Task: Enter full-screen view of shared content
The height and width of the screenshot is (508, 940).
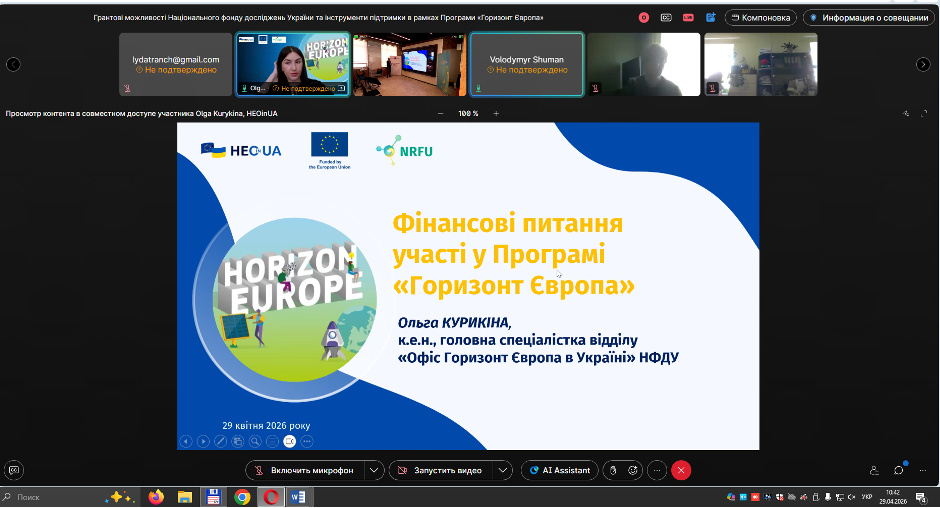Action: (927, 113)
